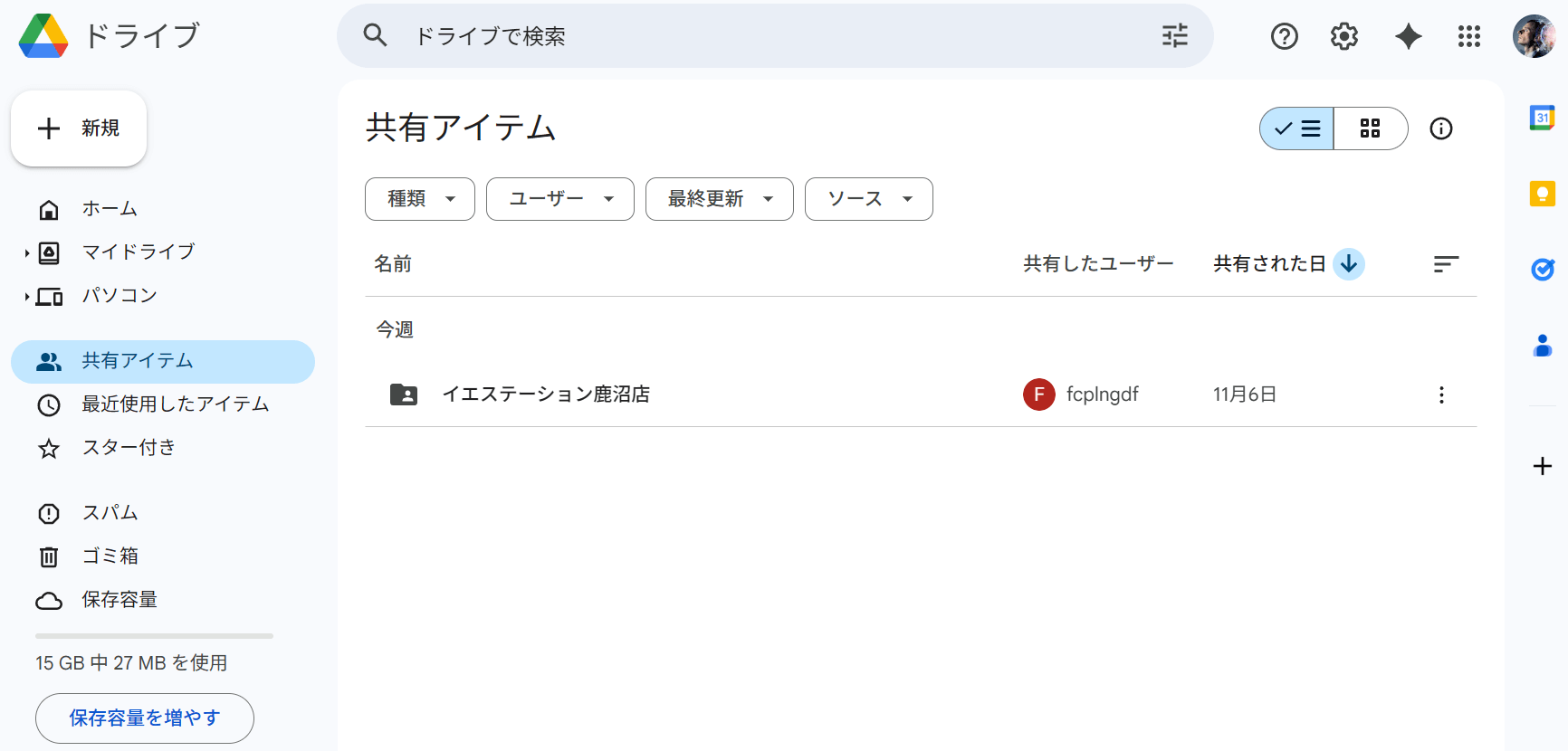Viewport: 1568px width, 751px height.
Task: Show the details info panel
Action: pyautogui.click(x=1440, y=128)
